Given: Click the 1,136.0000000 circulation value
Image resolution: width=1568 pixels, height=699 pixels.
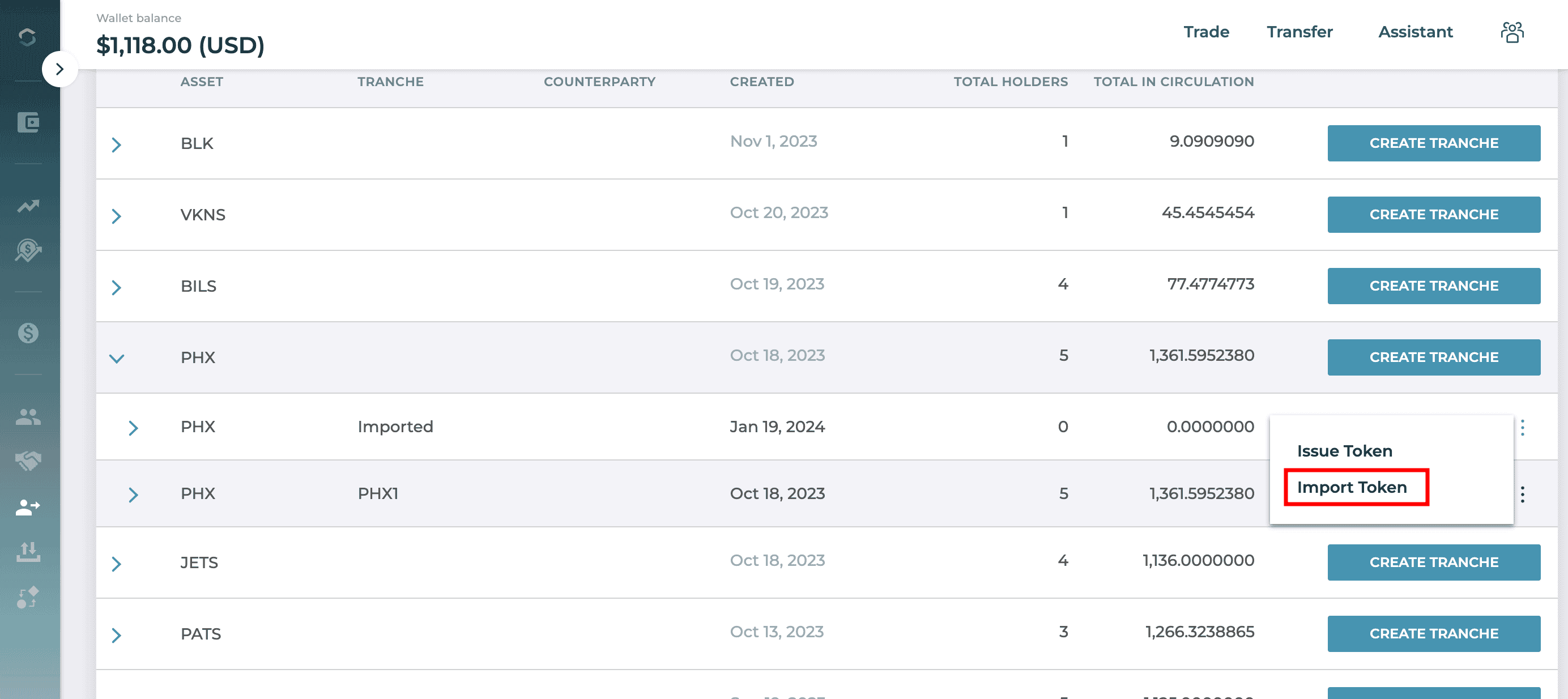Looking at the screenshot, I should pyautogui.click(x=1198, y=560).
